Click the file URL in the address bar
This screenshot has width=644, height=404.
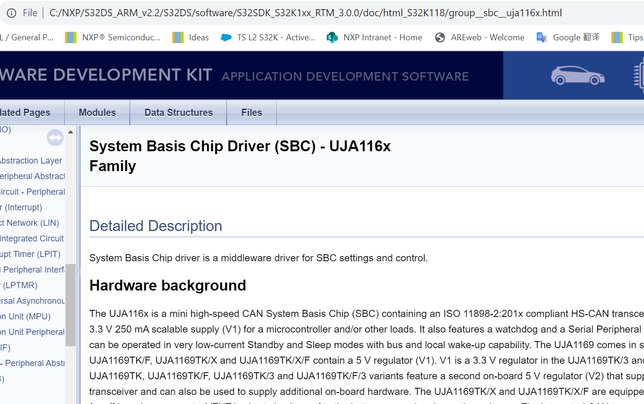coord(306,13)
